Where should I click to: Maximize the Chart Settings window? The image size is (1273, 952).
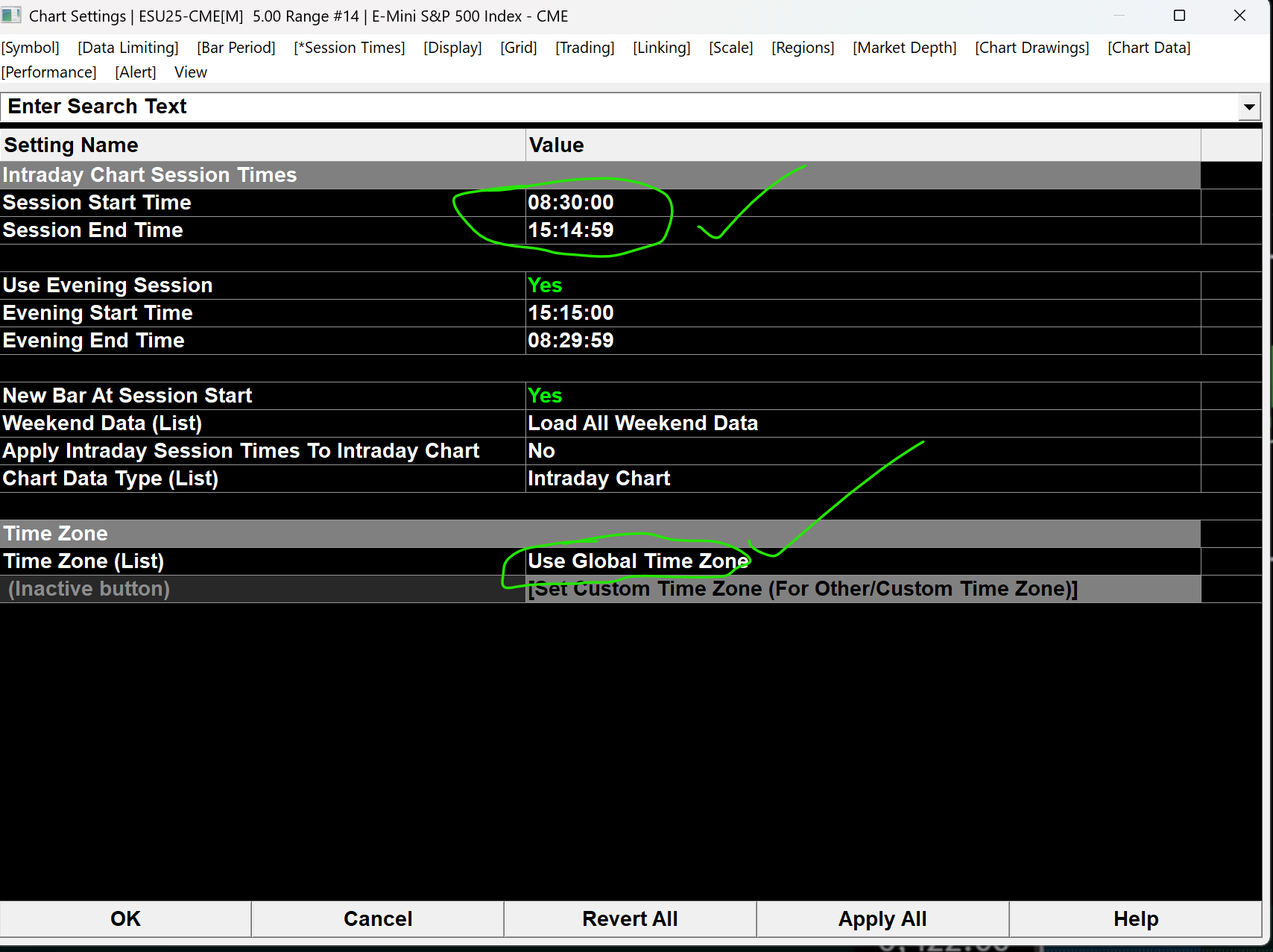[1179, 16]
